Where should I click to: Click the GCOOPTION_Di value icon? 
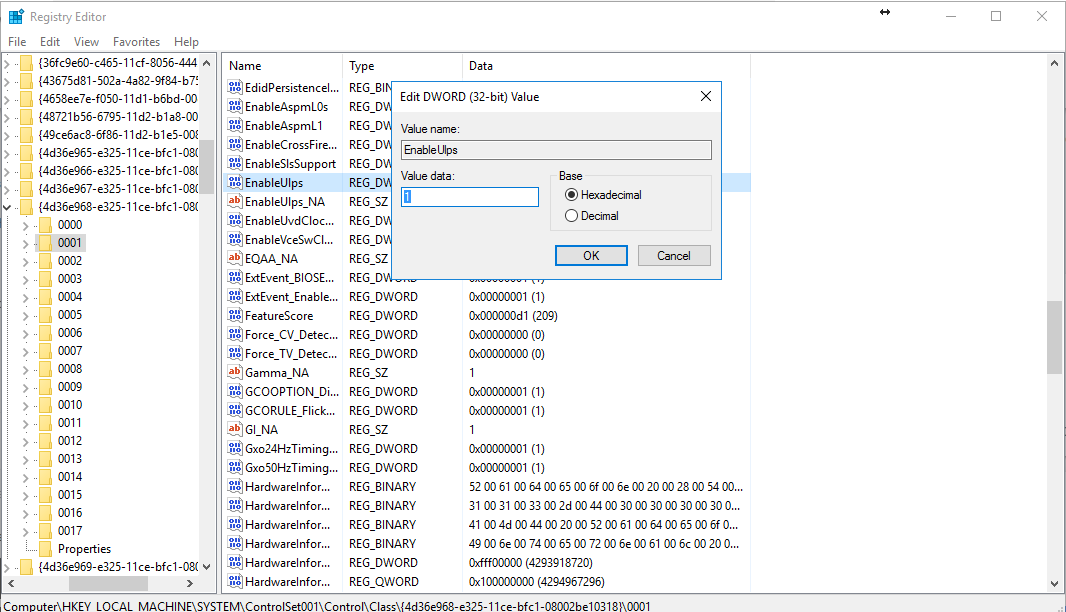point(235,392)
